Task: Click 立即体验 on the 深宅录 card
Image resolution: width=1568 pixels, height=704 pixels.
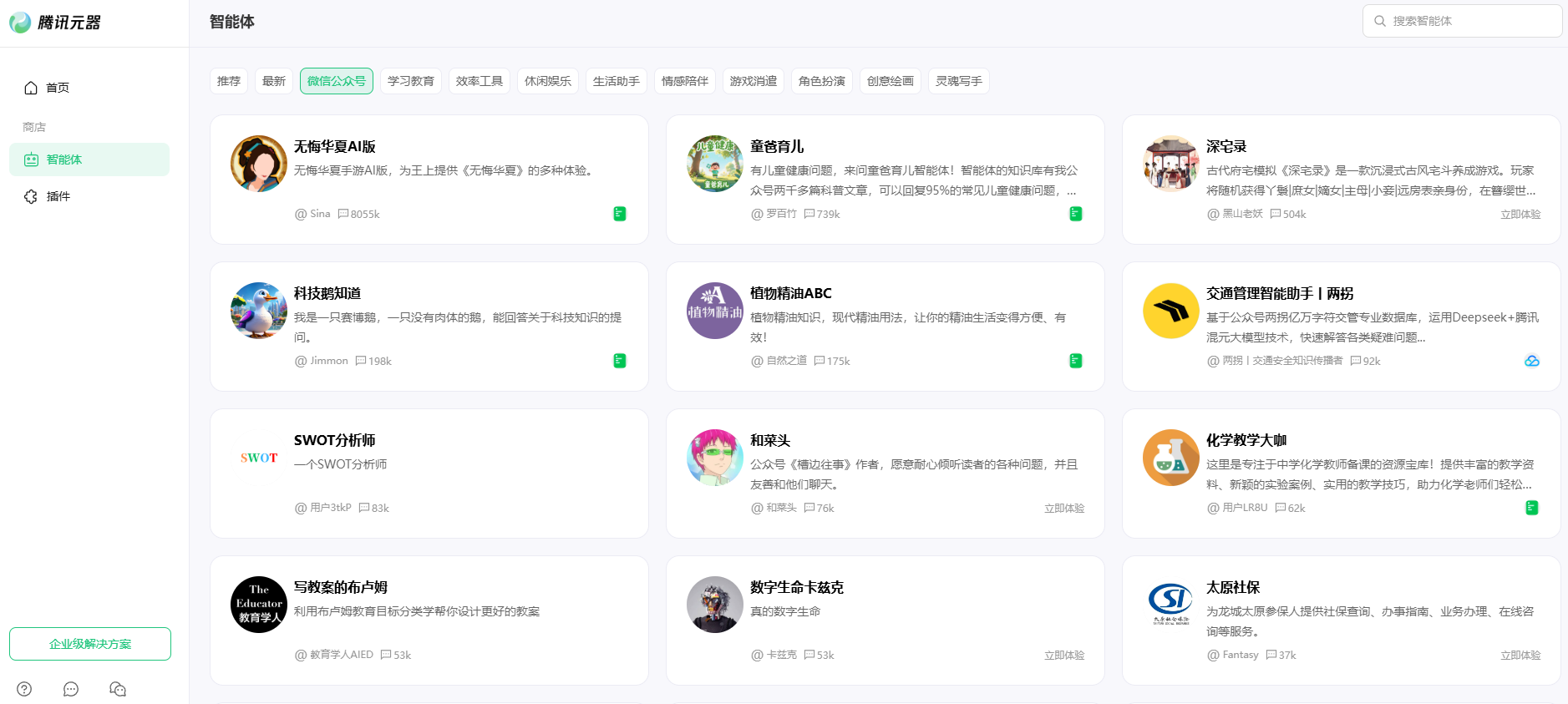Action: point(1520,215)
